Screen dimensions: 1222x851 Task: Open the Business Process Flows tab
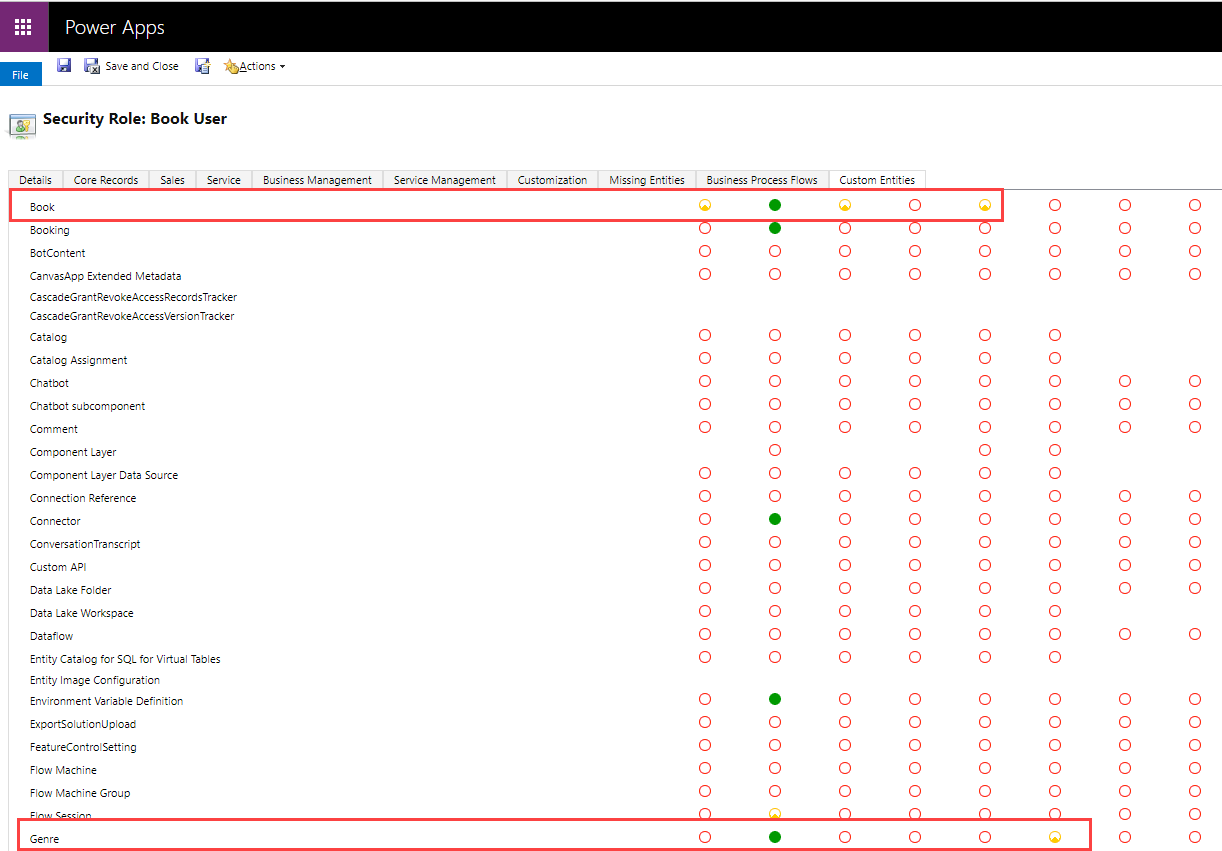(x=761, y=180)
